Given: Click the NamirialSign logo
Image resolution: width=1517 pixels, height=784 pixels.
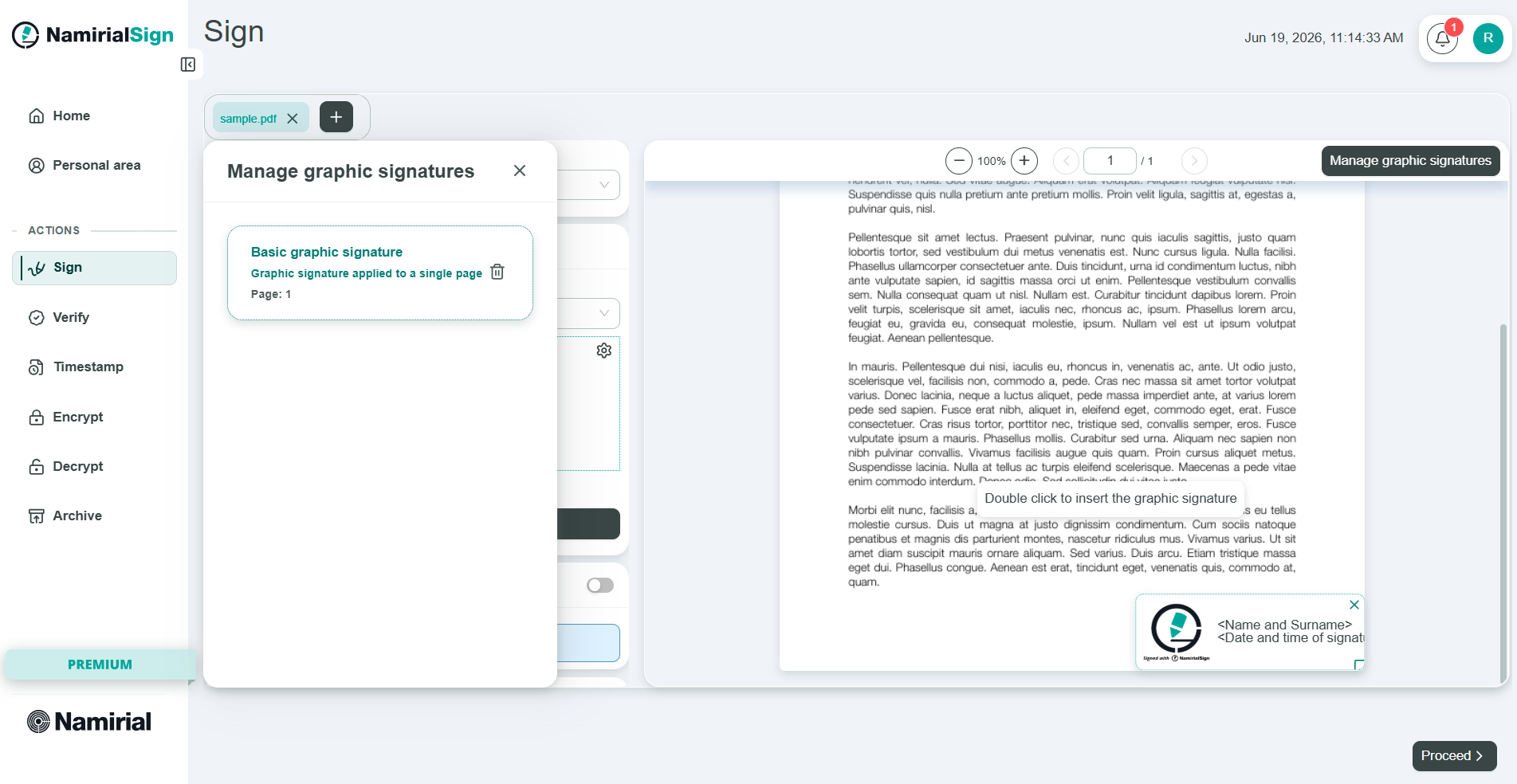Looking at the screenshot, I should point(93,35).
